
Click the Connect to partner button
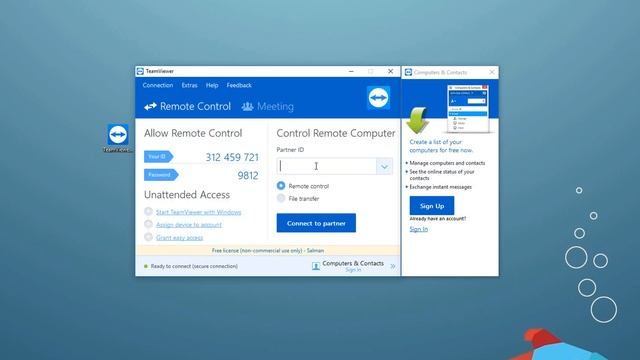pos(316,223)
